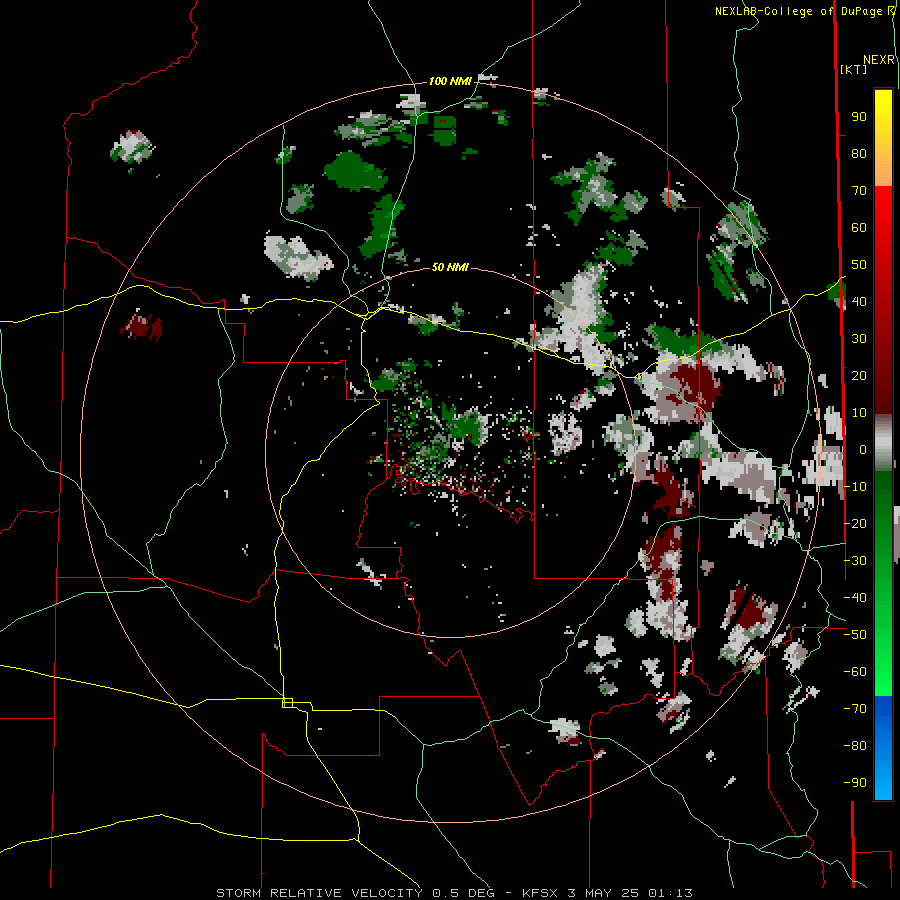Click the 80 value on the scale

859,154
